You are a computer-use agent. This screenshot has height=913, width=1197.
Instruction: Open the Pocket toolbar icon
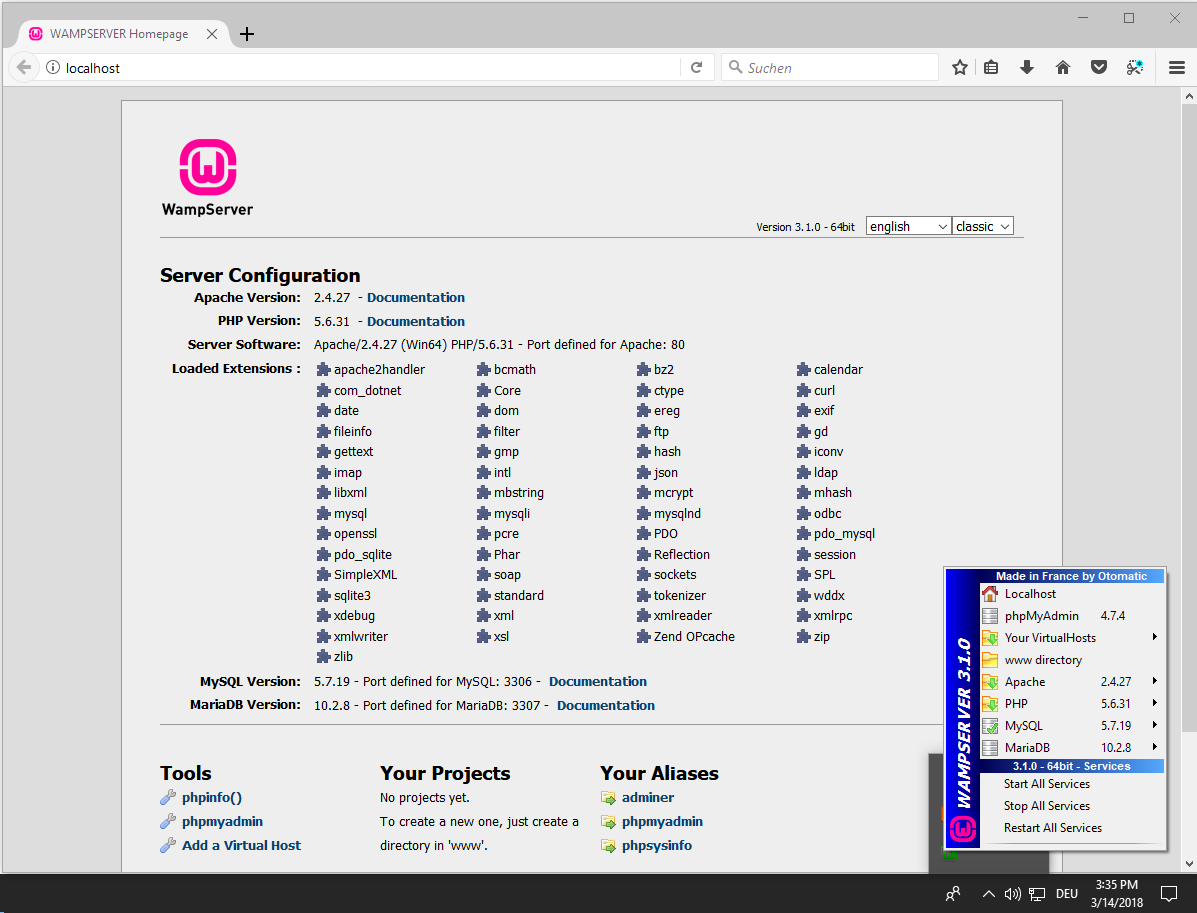pos(1099,67)
